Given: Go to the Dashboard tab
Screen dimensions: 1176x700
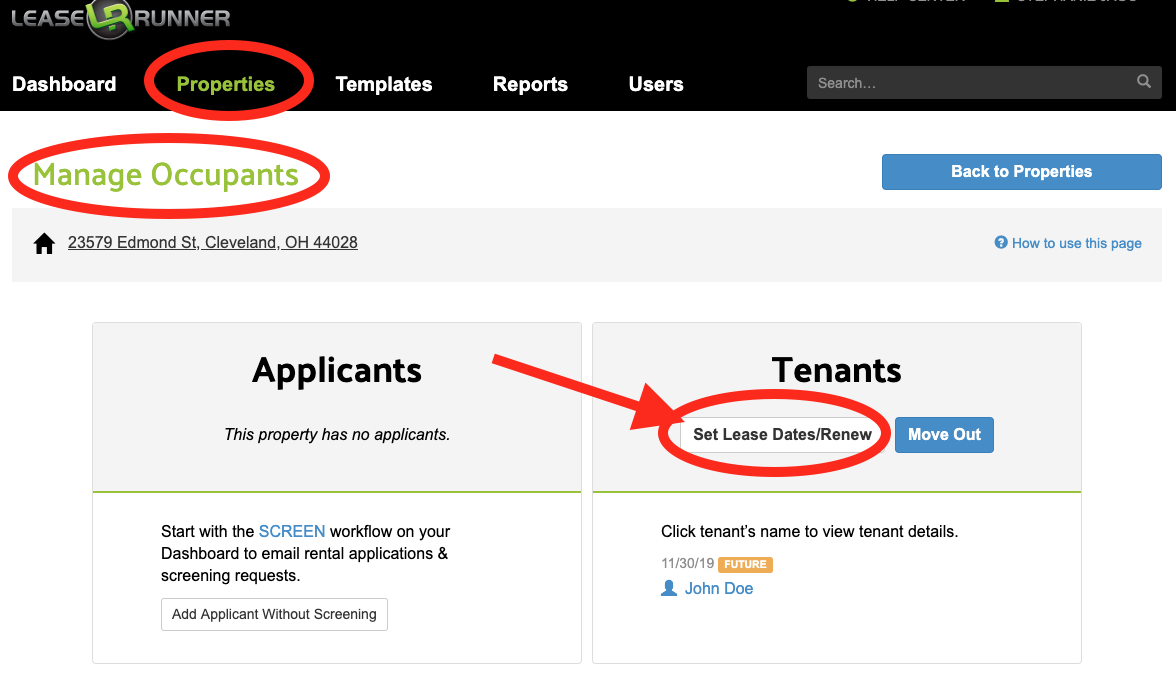Looking at the screenshot, I should tap(64, 84).
